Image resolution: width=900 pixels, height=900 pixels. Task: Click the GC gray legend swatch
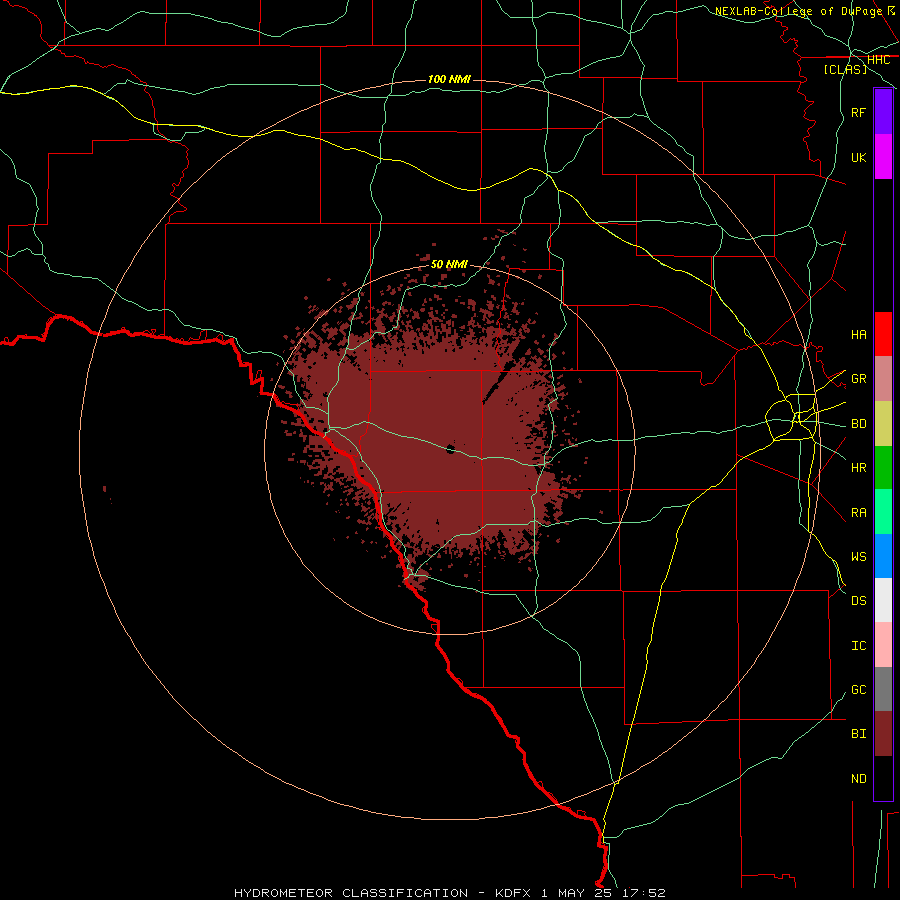point(883,689)
